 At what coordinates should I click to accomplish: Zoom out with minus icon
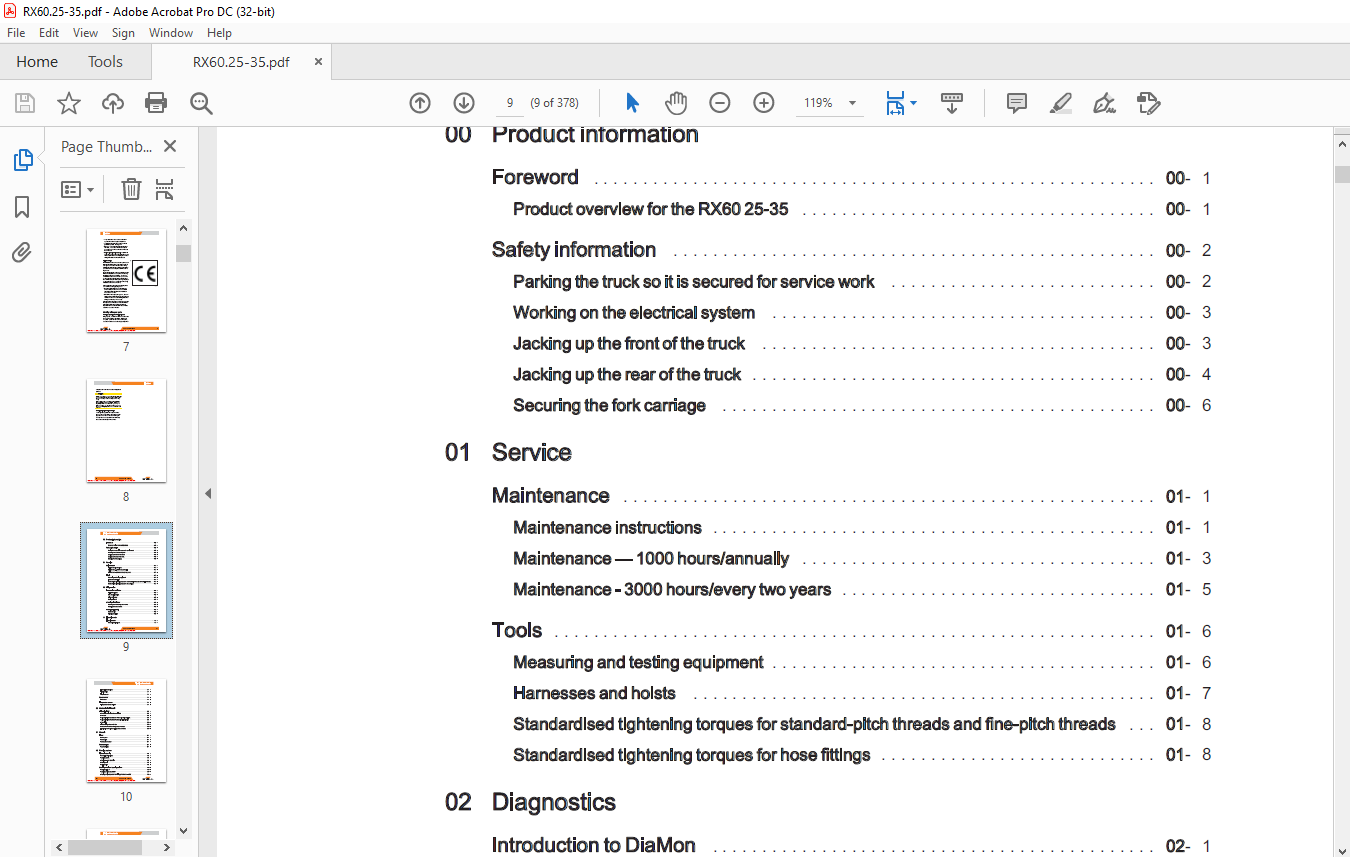tap(720, 103)
